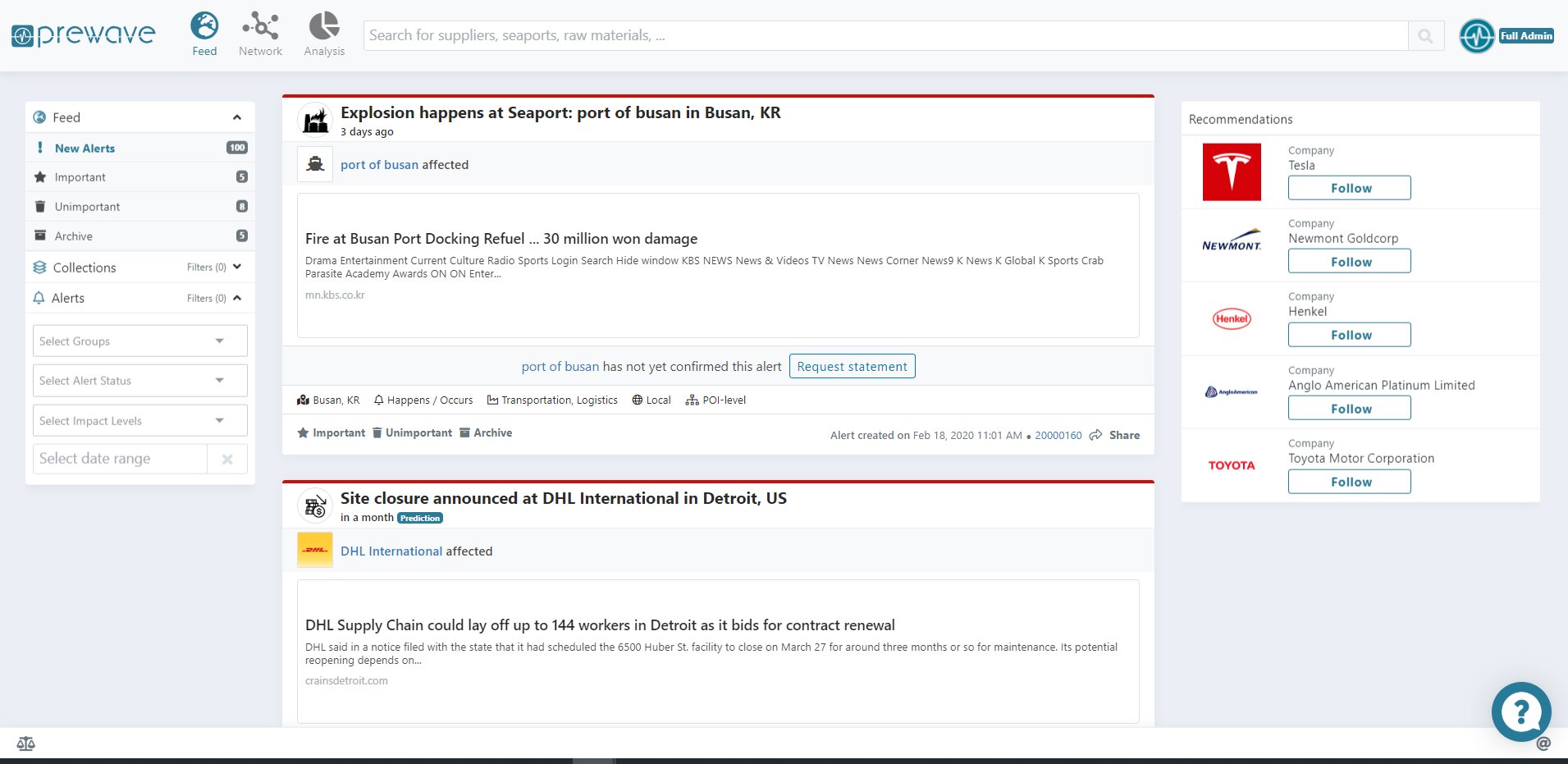Open the Network view icon
The image size is (1568, 764).
(x=260, y=27)
